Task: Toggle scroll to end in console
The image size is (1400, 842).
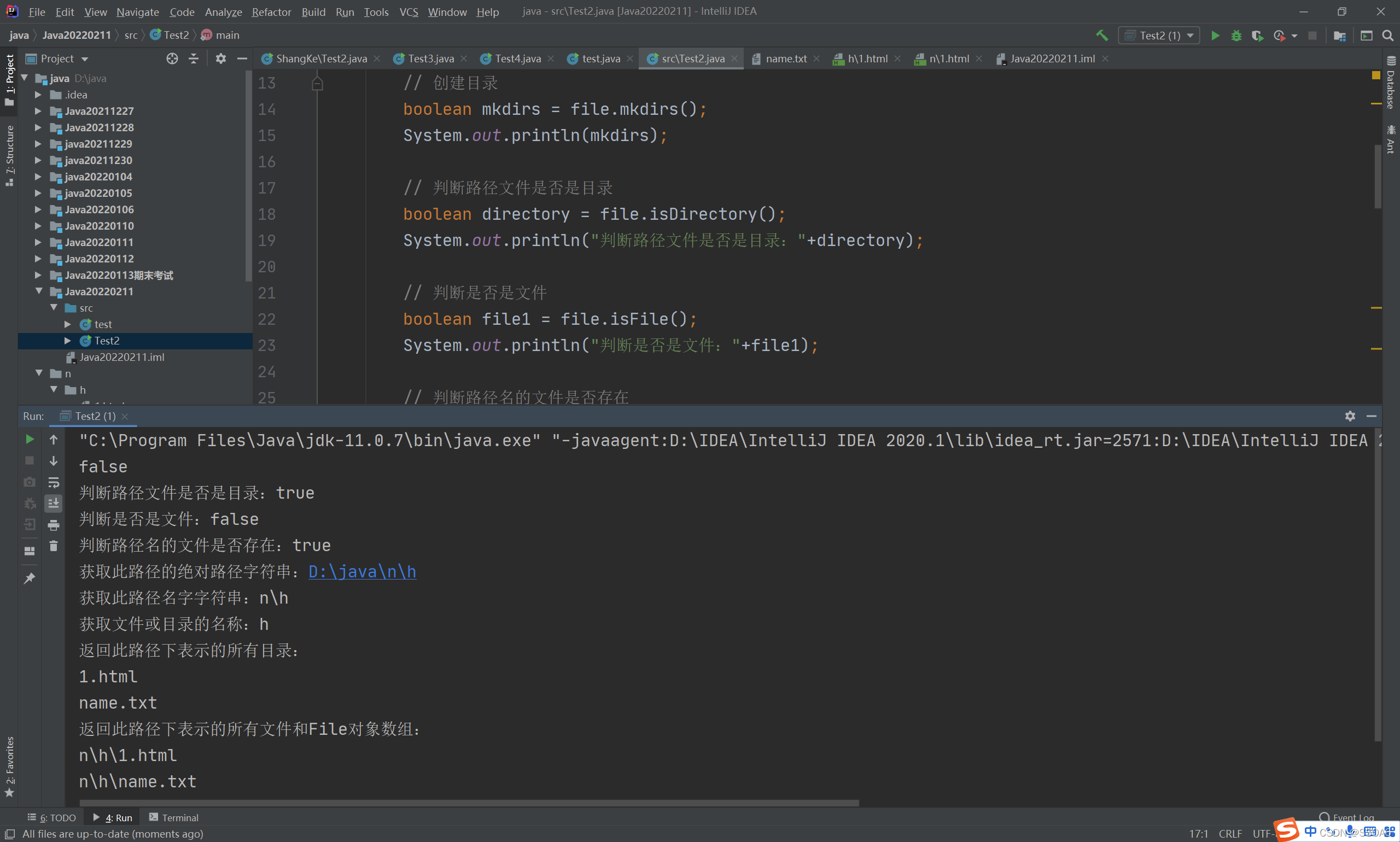Action: pos(54,503)
